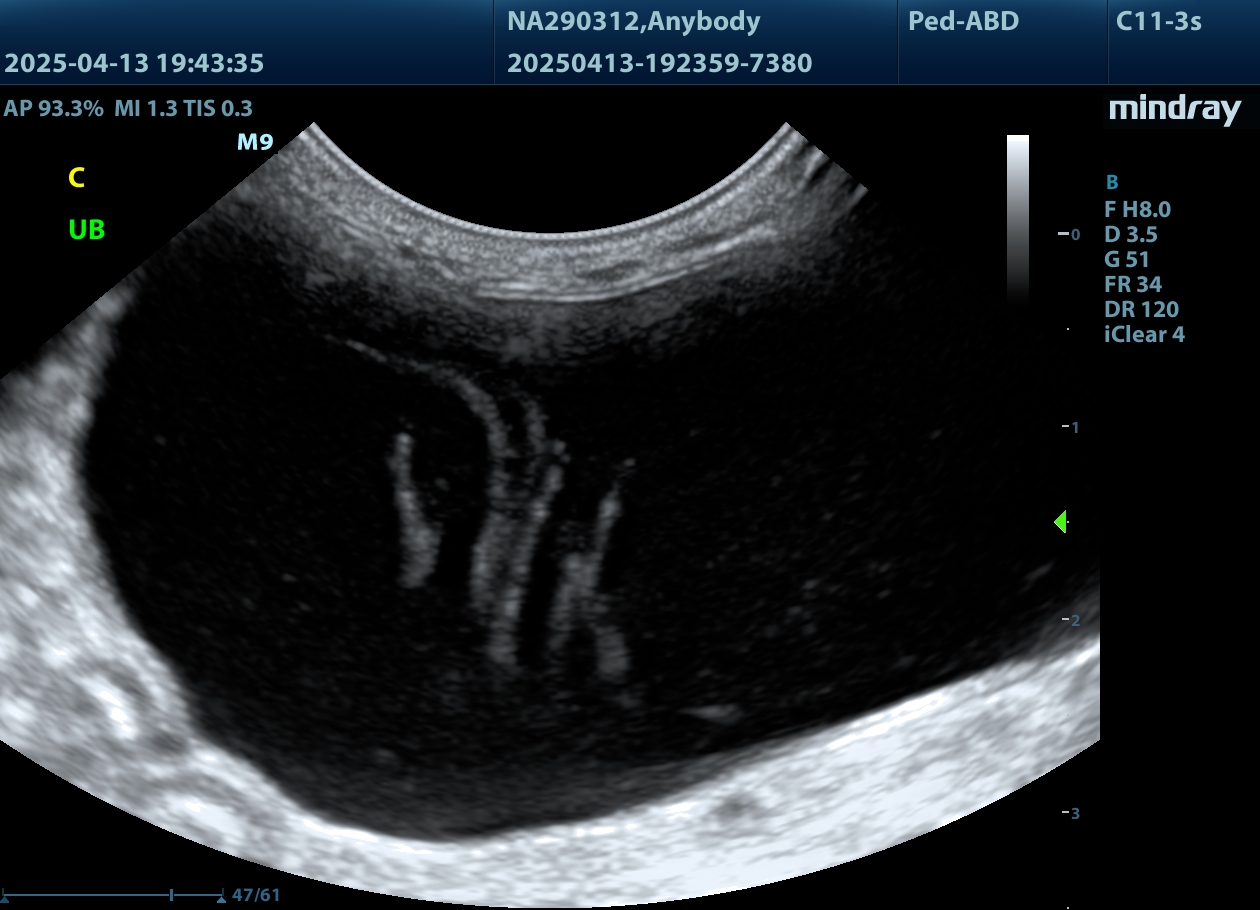1260x910 pixels.
Task: Click the D 3.5 depth parameter
Action: tap(1131, 234)
